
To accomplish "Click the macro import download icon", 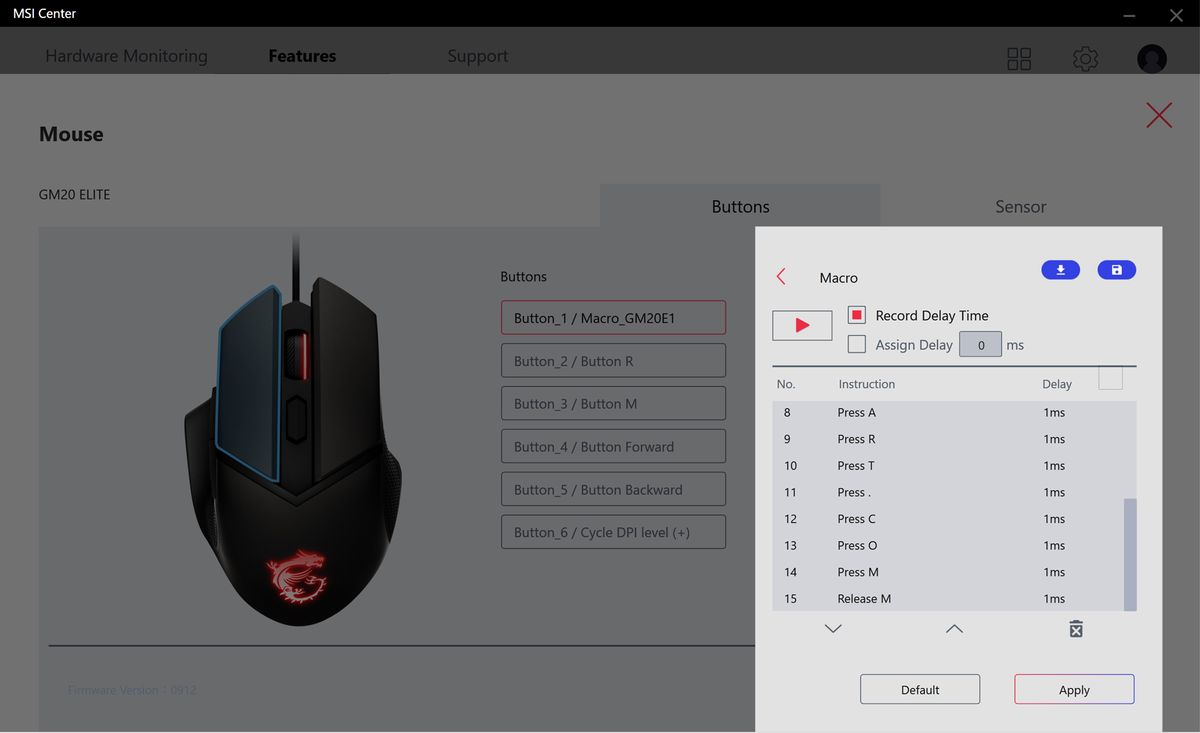I will 1060,270.
